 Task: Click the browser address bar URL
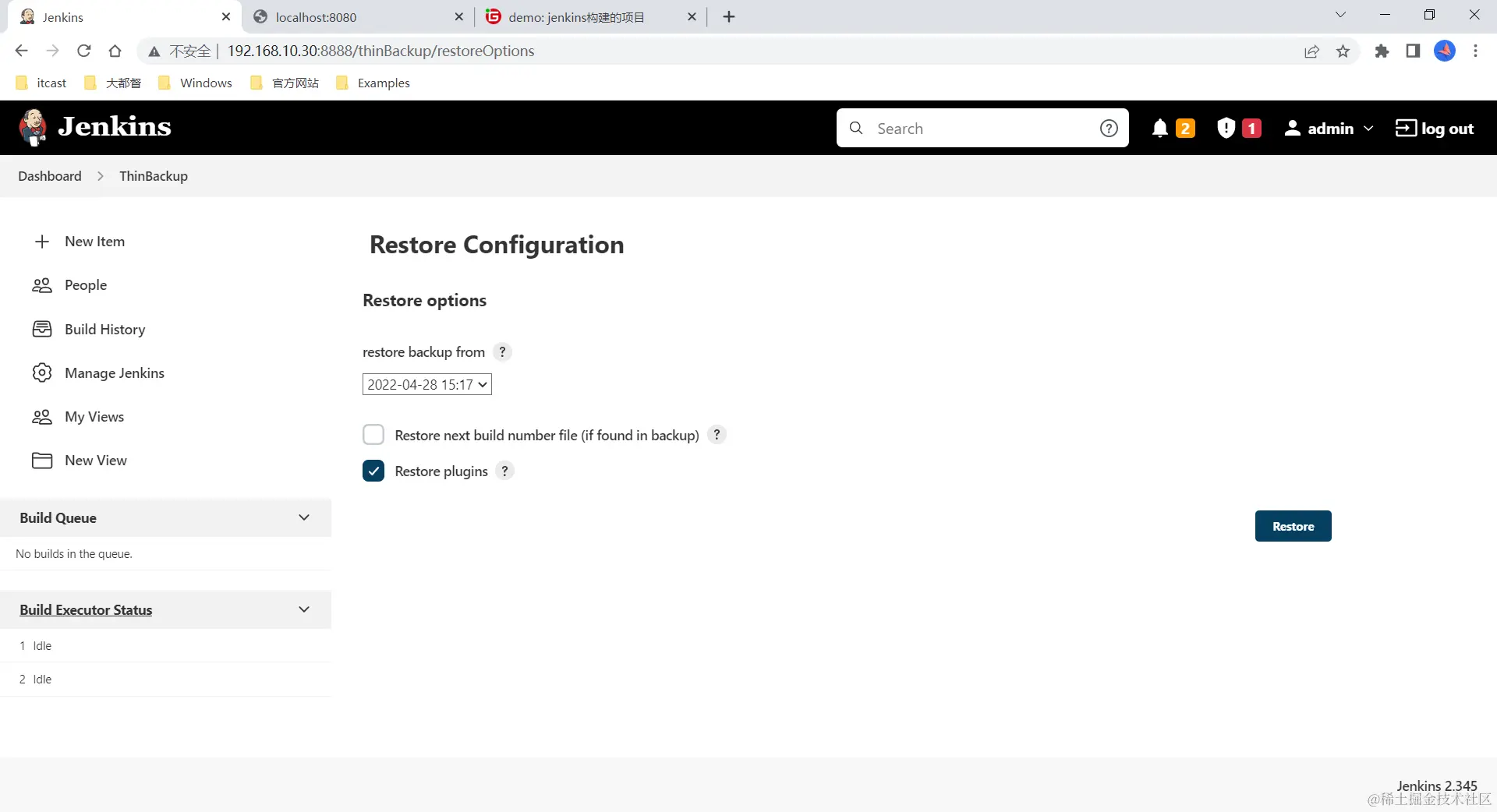(380, 51)
